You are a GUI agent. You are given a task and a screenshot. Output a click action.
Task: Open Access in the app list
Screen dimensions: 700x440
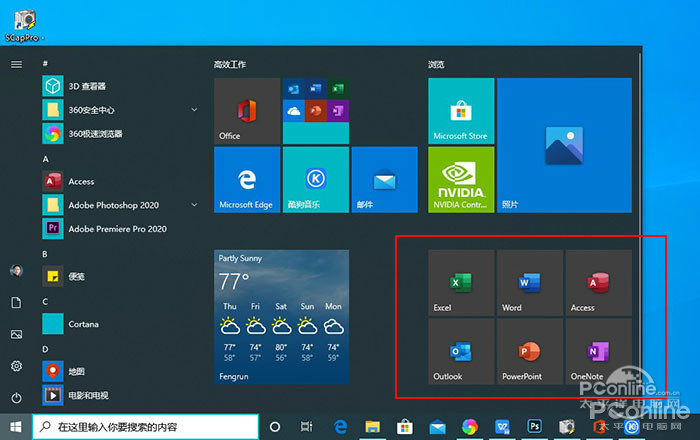[121, 181]
